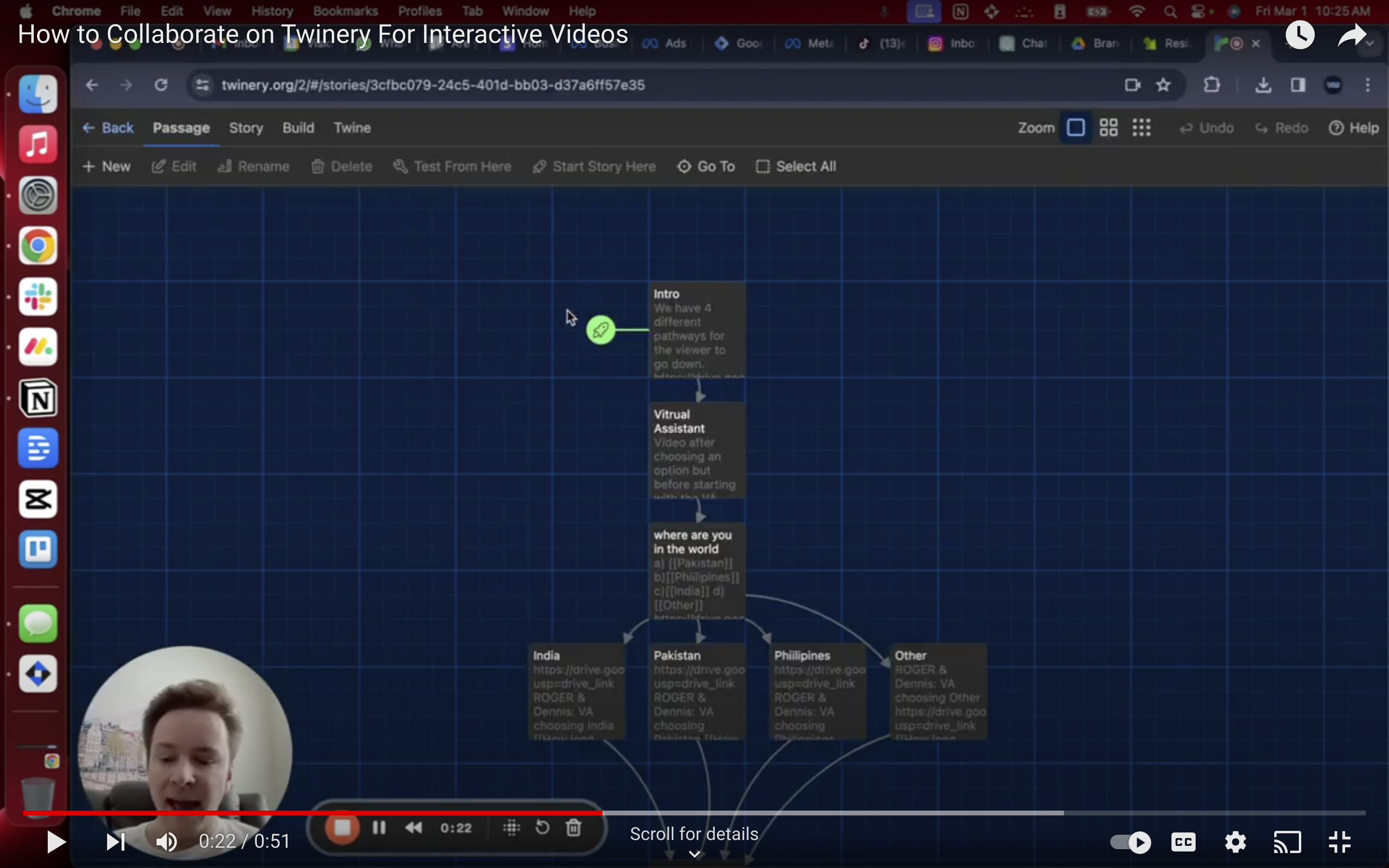The image size is (1389, 868).
Task: Delete recording with trash icon
Action: [573, 827]
